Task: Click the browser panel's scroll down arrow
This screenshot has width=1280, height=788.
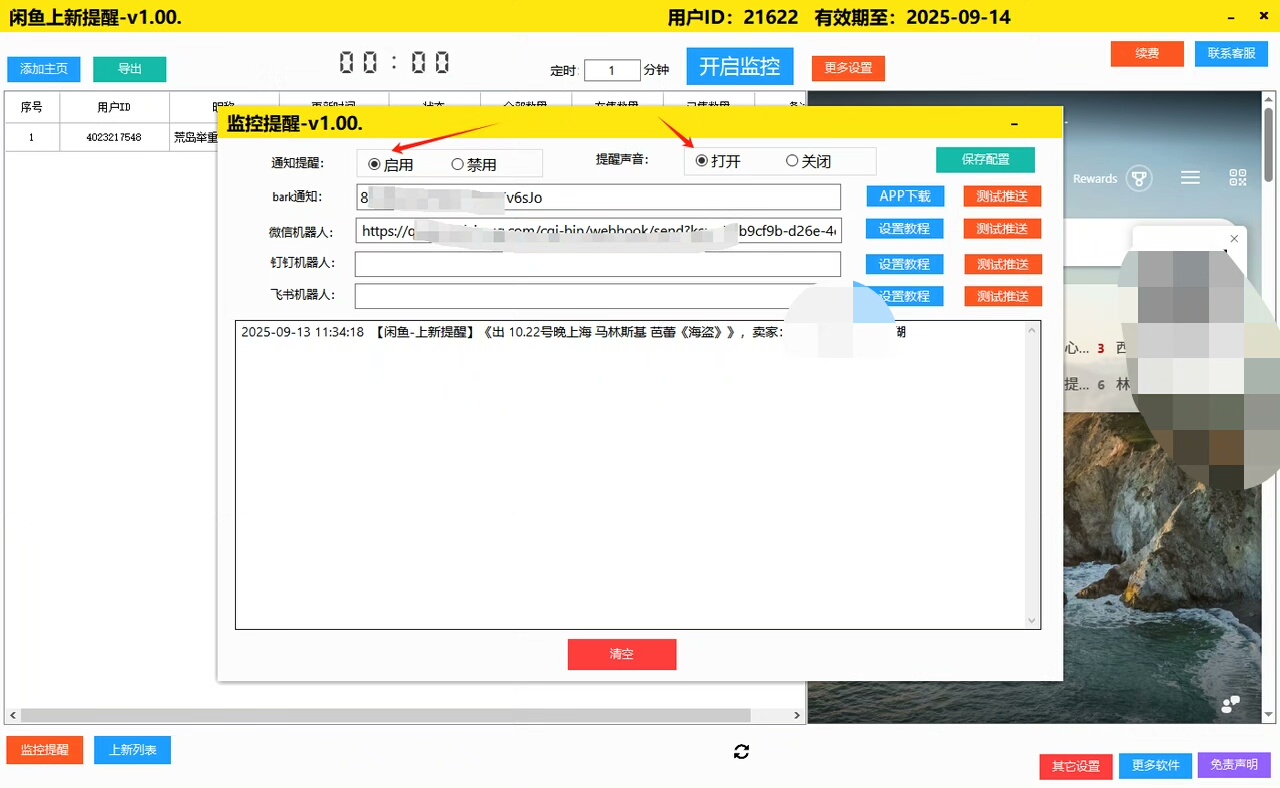Action: click(1269, 715)
